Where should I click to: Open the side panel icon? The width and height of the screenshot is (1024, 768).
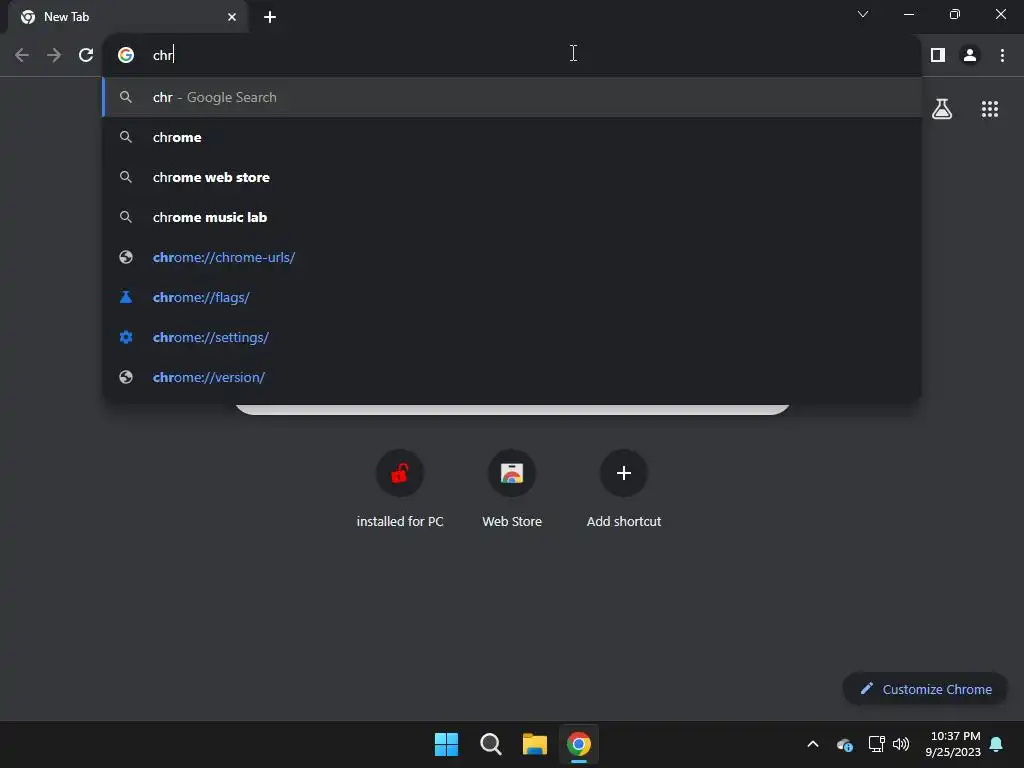click(x=938, y=55)
